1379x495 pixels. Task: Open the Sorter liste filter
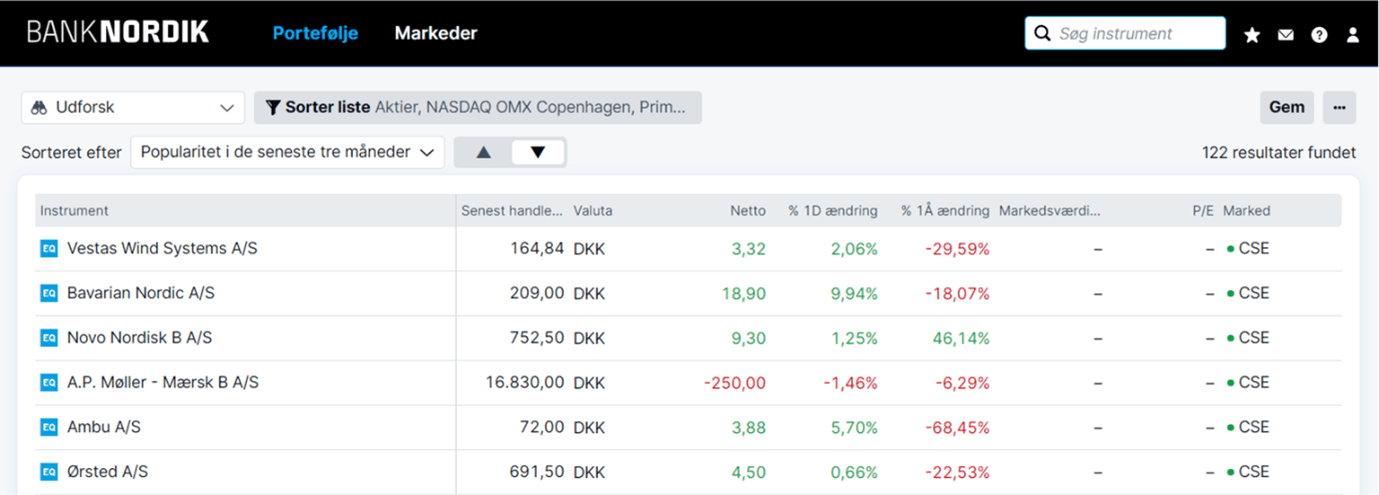point(477,108)
